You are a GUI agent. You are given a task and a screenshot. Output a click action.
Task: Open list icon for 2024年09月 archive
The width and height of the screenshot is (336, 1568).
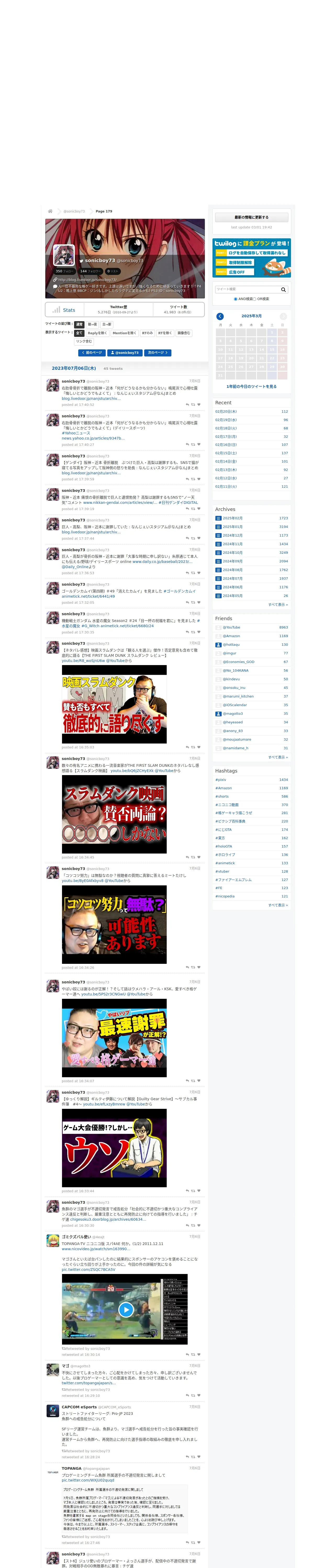point(218,561)
